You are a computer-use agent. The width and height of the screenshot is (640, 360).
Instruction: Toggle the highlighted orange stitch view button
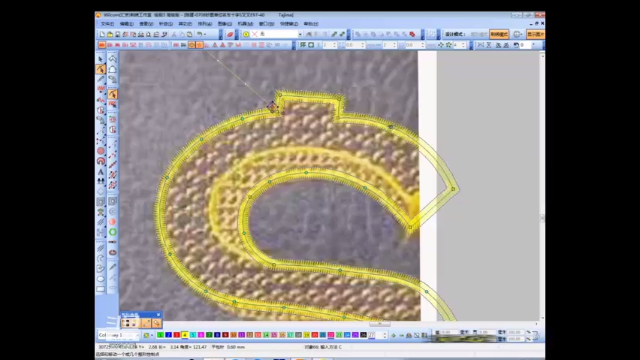[191, 45]
